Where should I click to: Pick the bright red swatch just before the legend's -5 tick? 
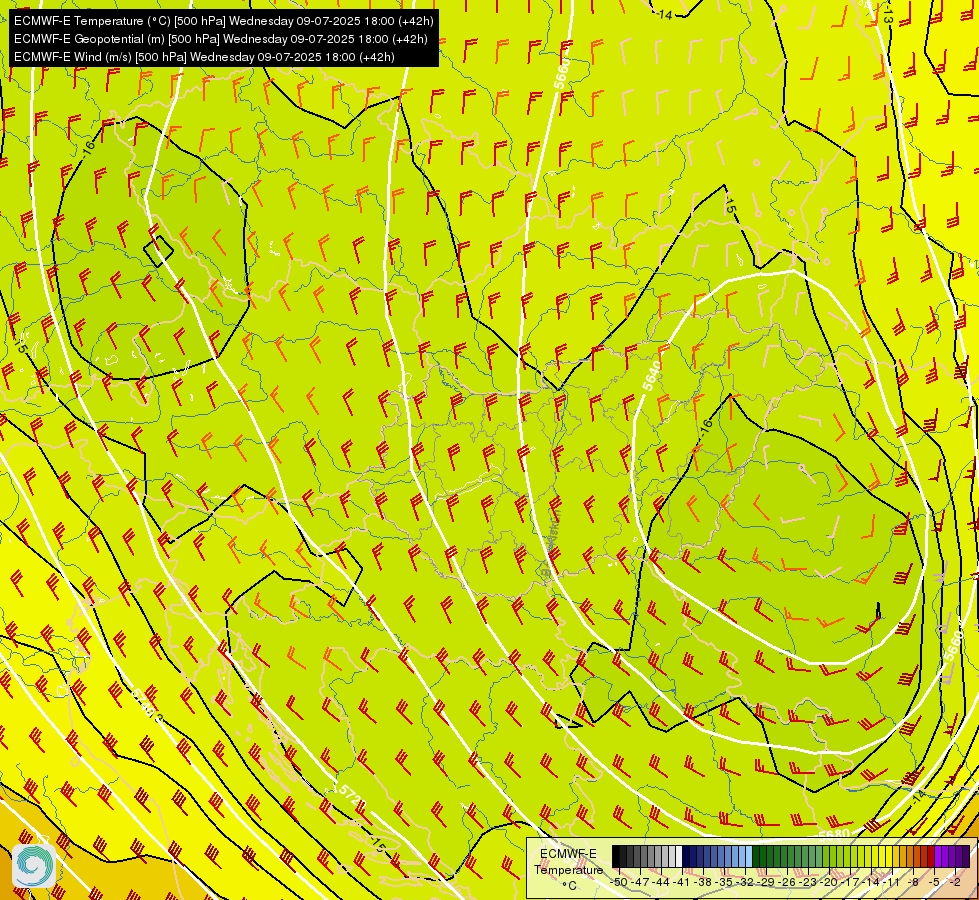932,856
